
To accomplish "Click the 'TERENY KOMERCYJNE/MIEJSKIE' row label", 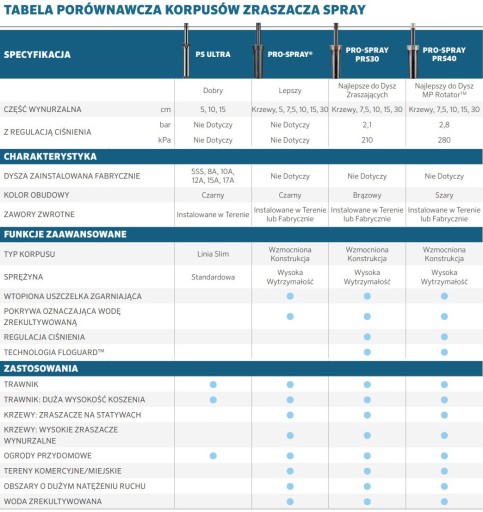I will coord(63,471).
